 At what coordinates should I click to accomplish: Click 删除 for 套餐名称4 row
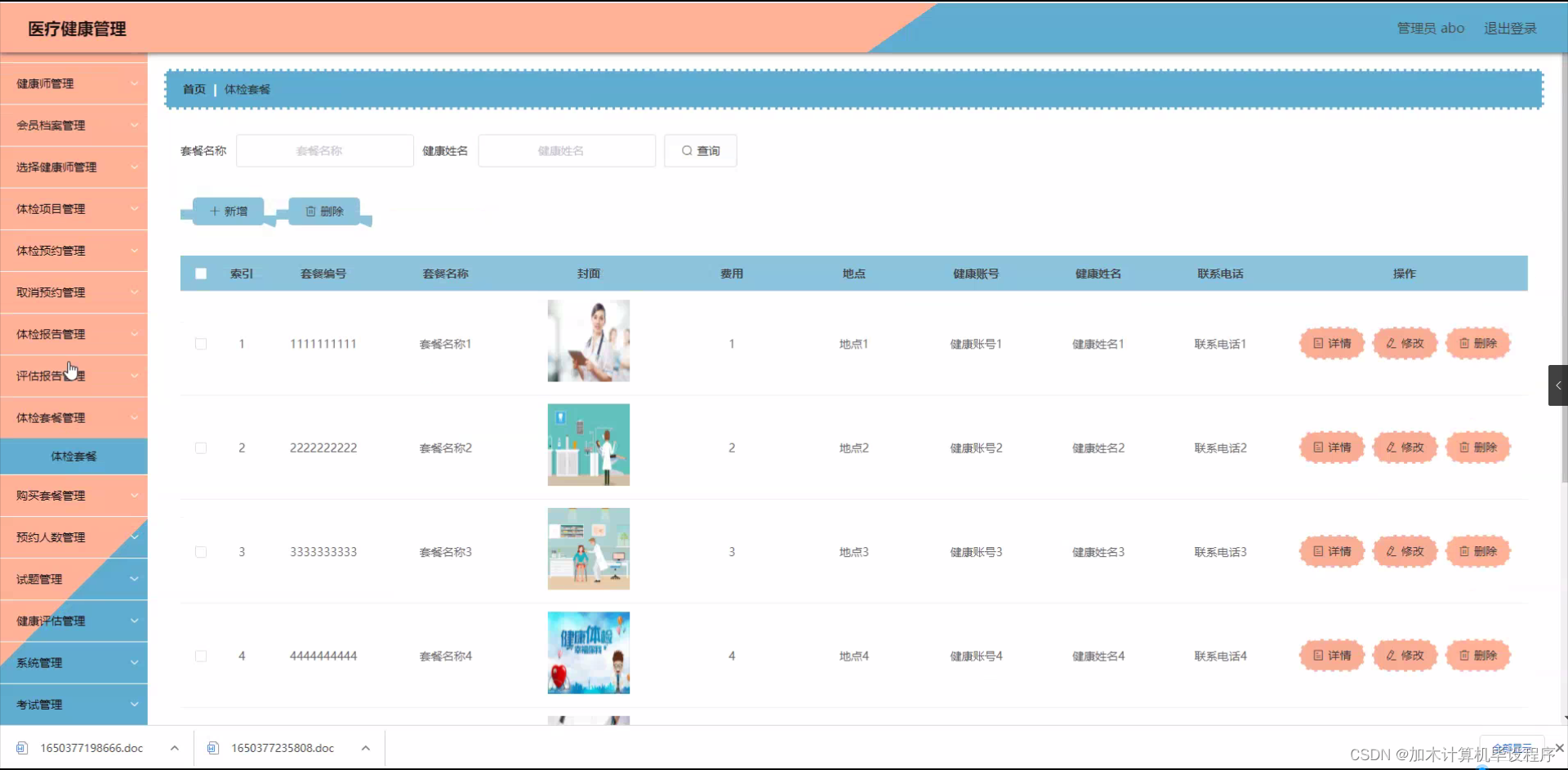tap(1478, 656)
